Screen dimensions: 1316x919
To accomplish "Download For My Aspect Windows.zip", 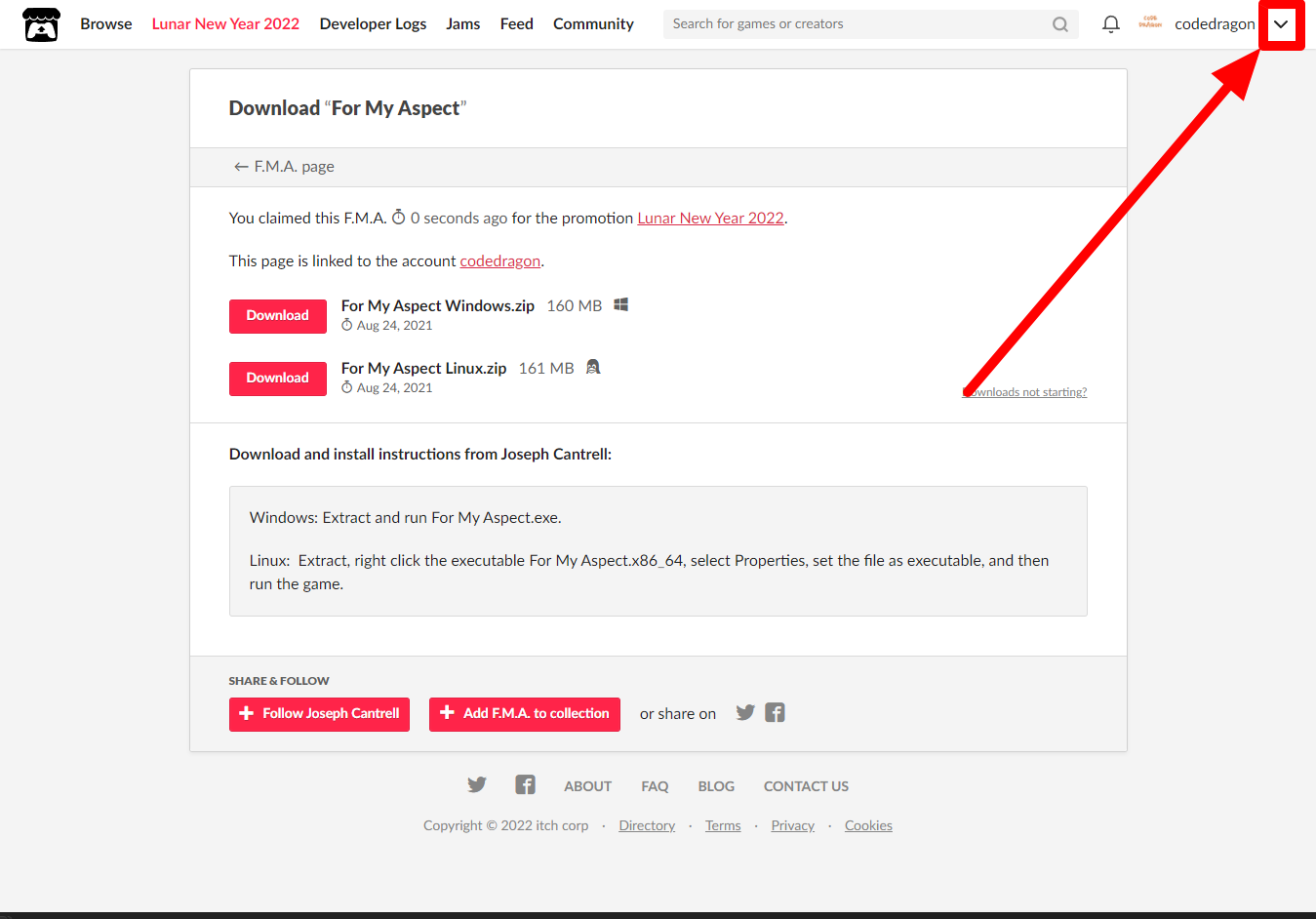I will point(278,316).
